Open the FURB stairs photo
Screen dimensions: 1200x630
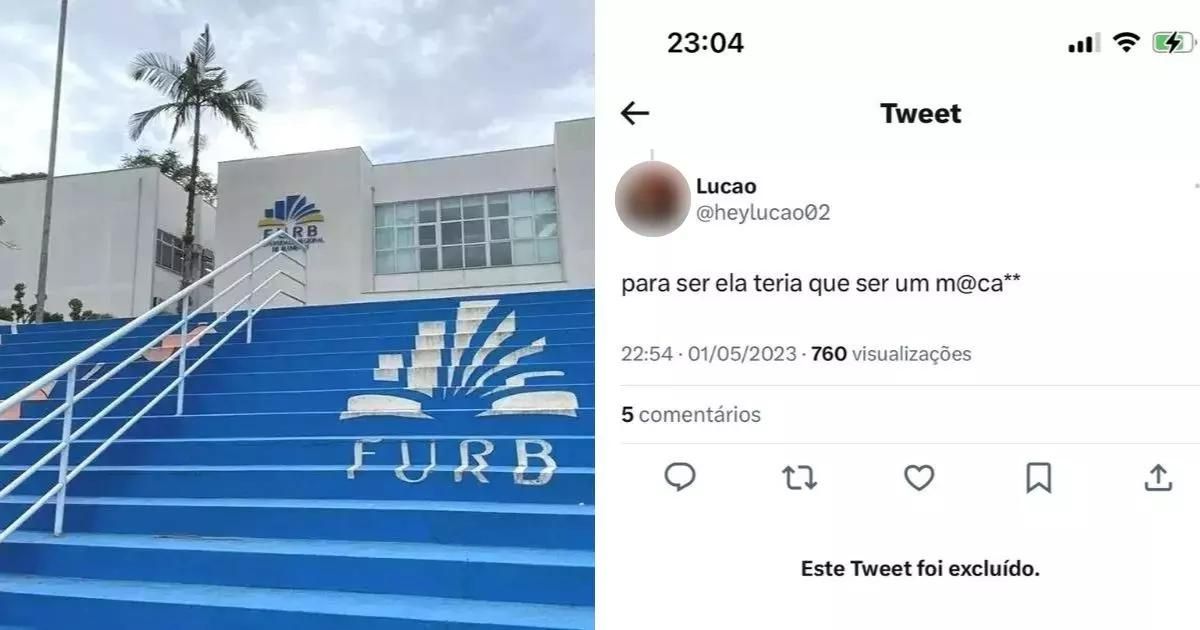pyautogui.click(x=297, y=315)
